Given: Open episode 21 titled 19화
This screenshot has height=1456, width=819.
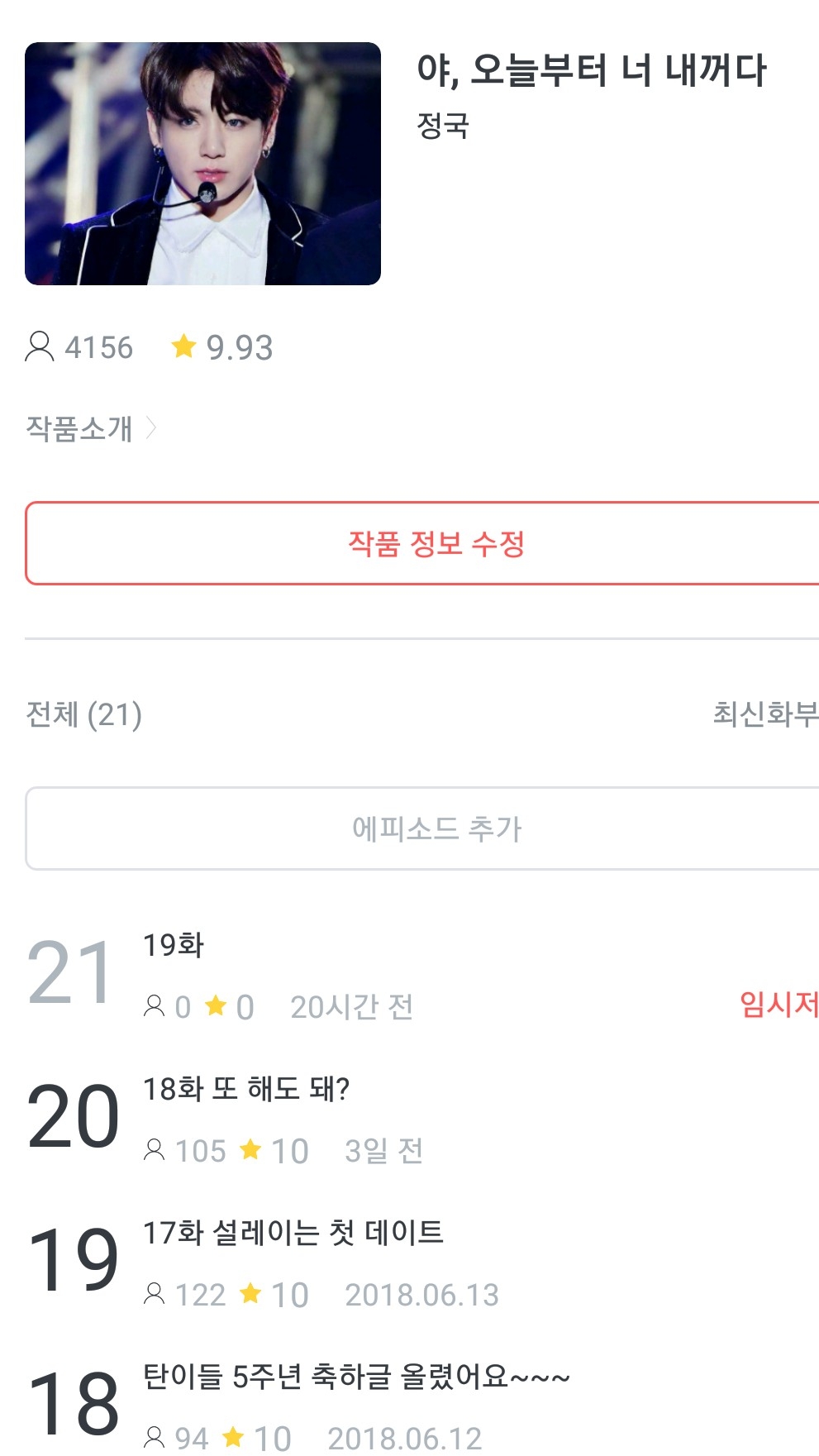Looking at the screenshot, I should click(174, 945).
